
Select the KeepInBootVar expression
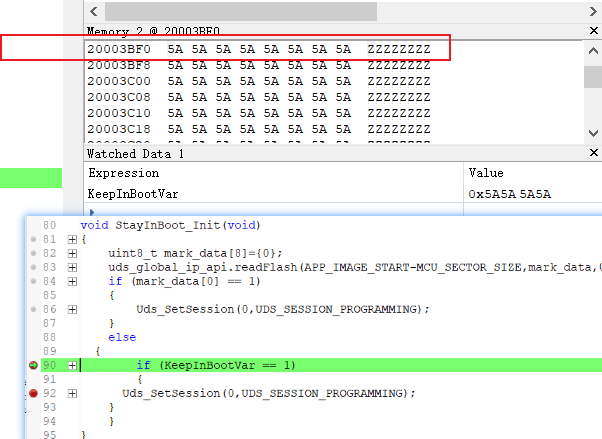pyautogui.click(x=133, y=194)
